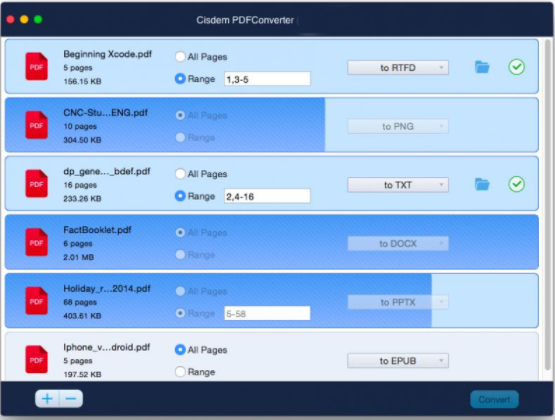Open output folder for Beginning Xcode.pdf
555x420 pixels.
pyautogui.click(x=482, y=67)
